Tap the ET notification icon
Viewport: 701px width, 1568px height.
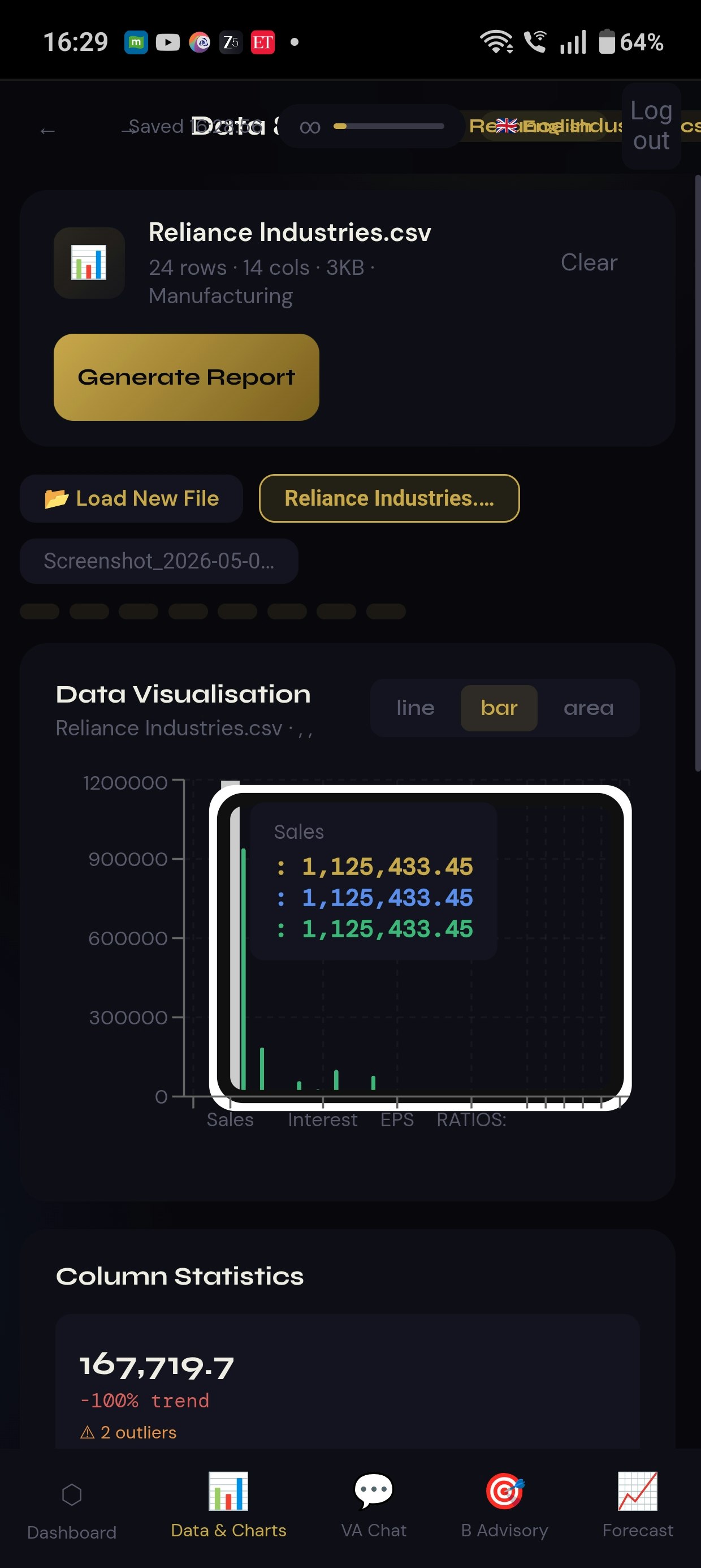tap(263, 42)
